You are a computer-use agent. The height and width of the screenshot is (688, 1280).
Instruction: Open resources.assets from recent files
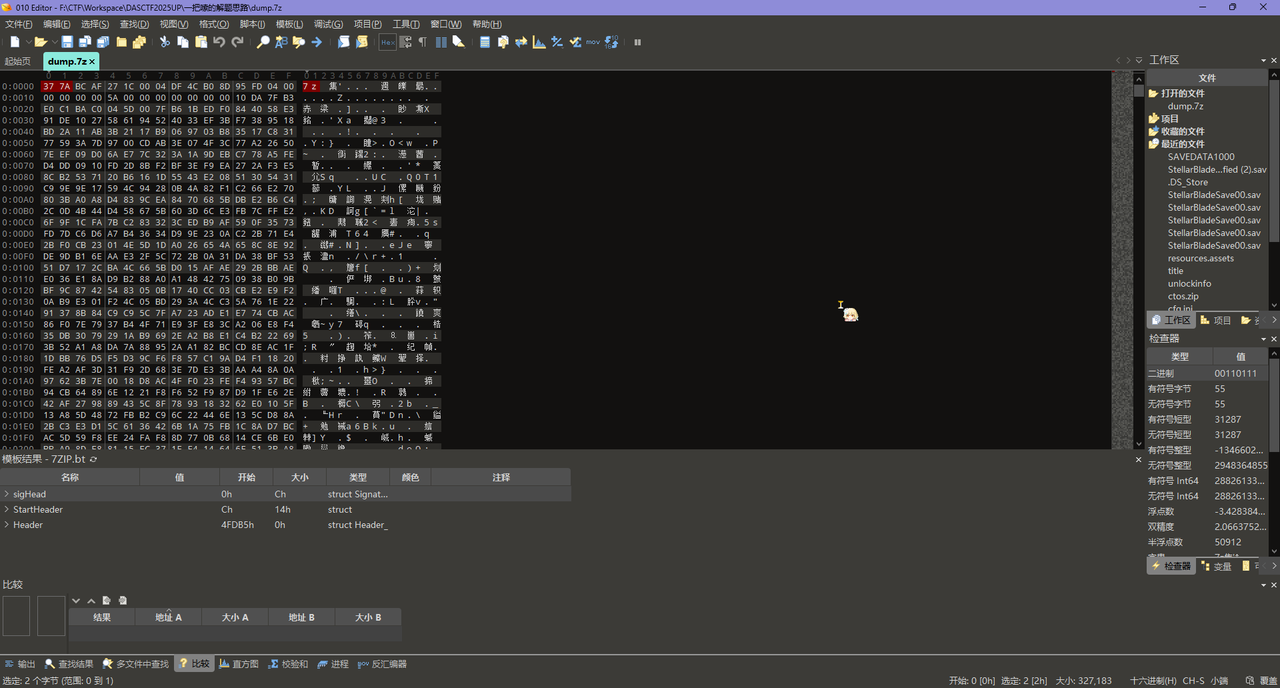[1200, 258]
